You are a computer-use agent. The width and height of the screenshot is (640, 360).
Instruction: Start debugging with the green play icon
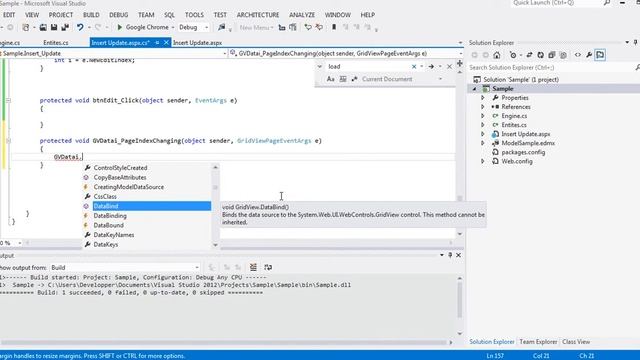coord(120,27)
